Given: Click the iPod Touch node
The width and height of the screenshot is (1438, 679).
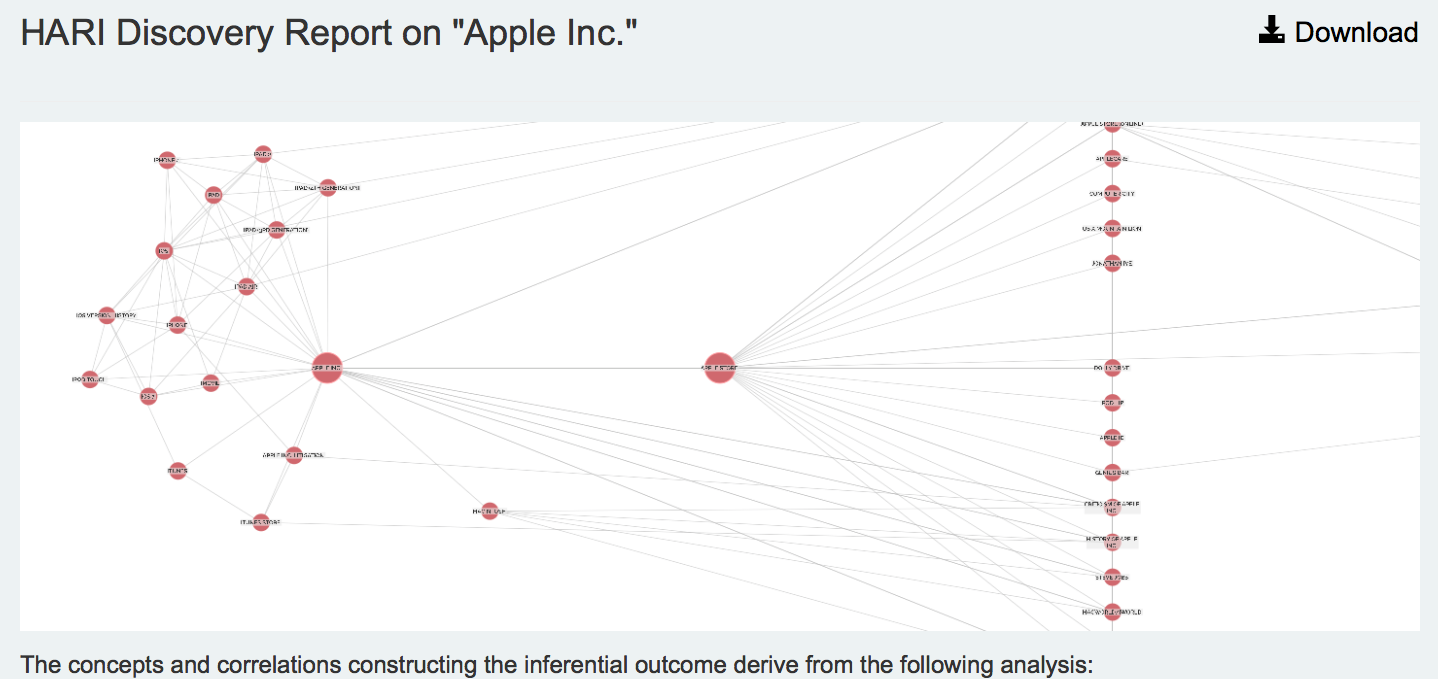Looking at the screenshot, I should tap(90, 379).
